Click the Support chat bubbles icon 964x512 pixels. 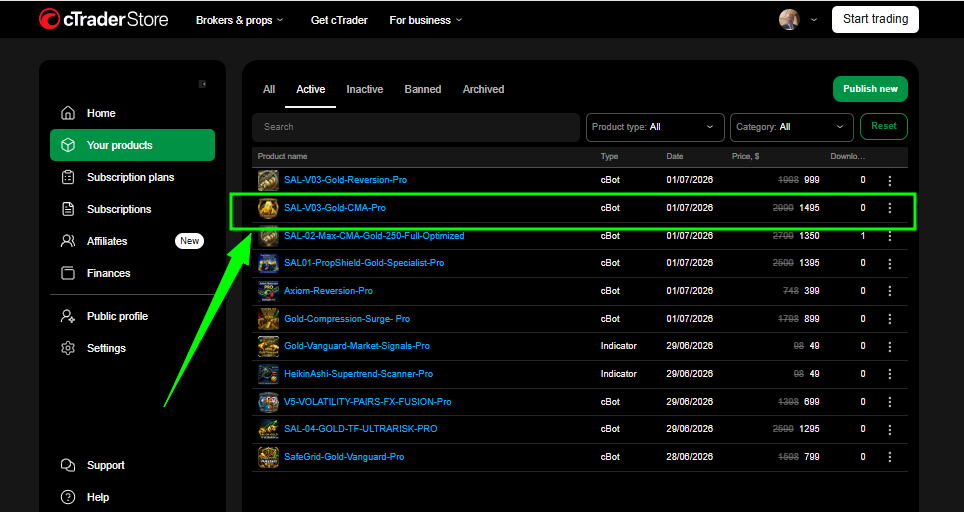68,465
